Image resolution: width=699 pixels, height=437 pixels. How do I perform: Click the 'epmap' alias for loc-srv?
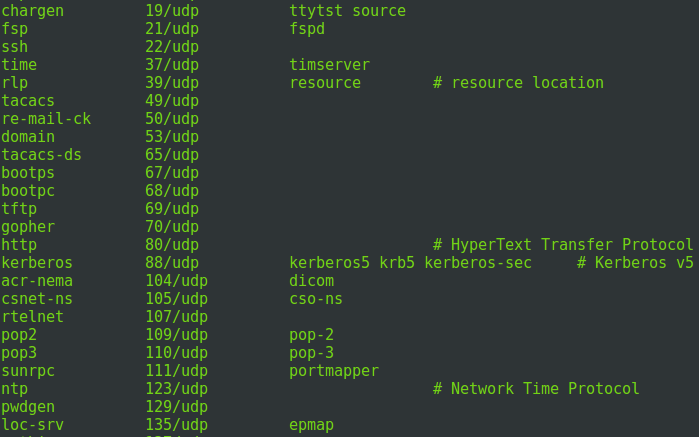point(312,425)
